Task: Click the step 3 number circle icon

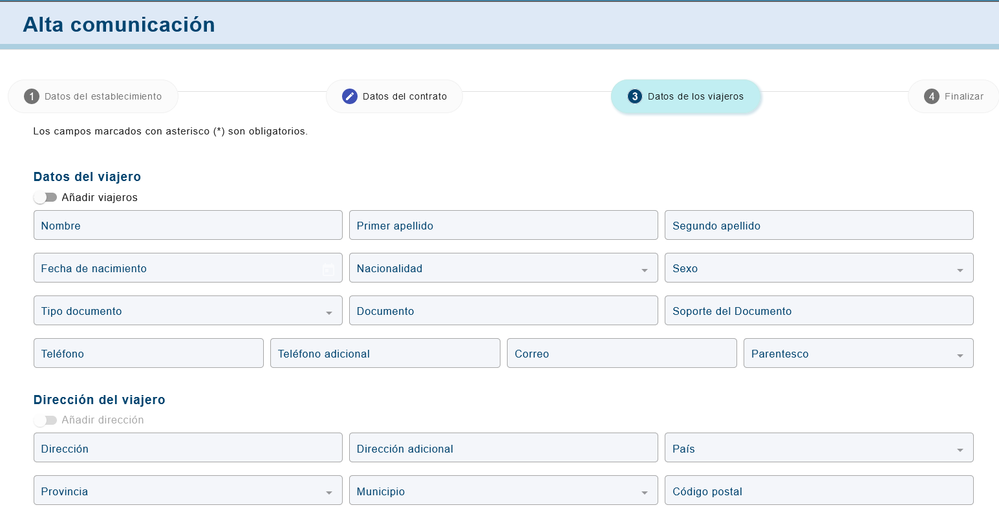Action: point(635,97)
